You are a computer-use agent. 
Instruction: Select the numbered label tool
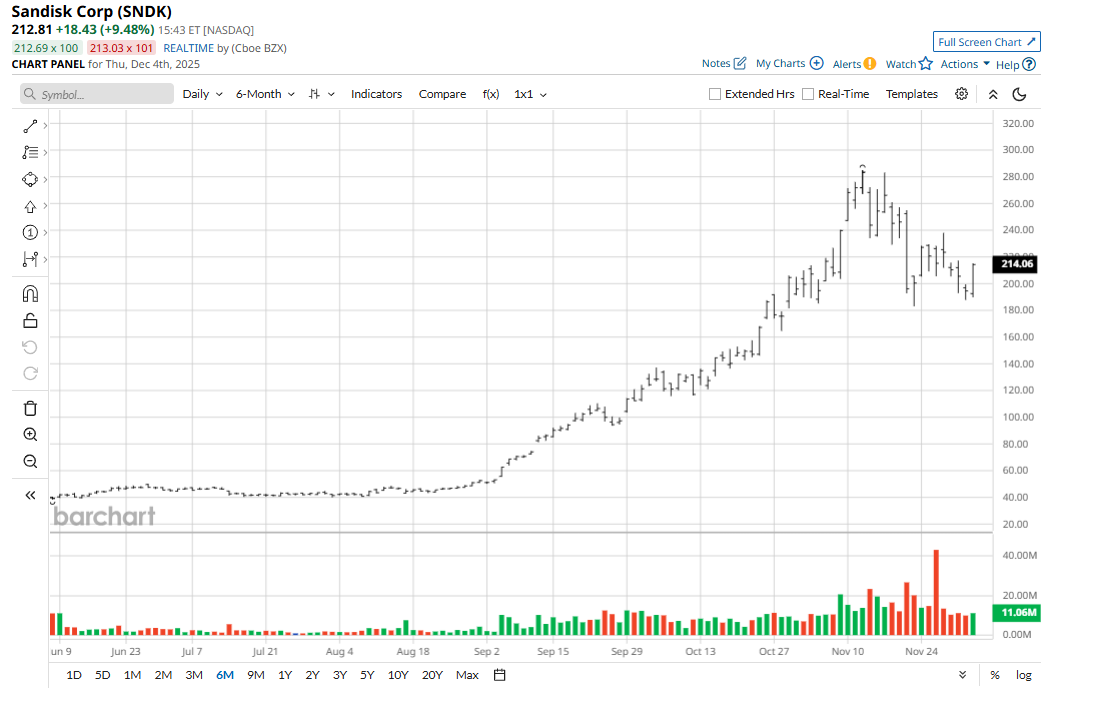30,233
